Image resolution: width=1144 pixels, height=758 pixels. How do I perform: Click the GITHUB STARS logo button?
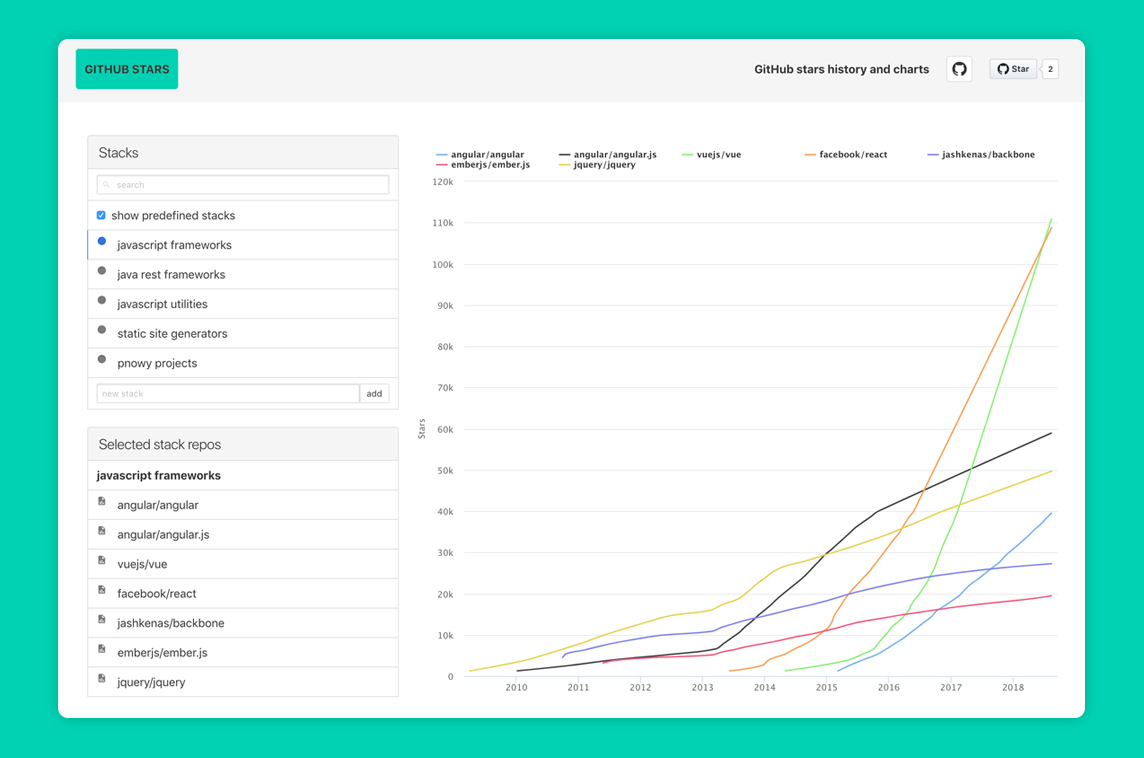coord(127,69)
